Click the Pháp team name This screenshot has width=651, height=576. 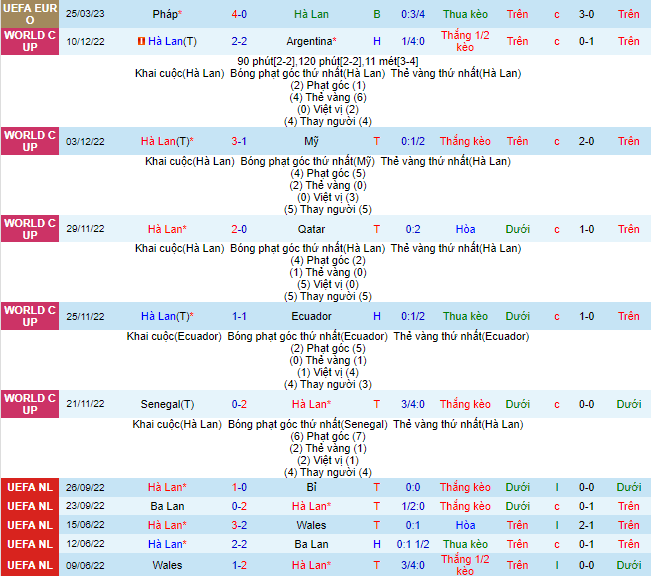pyautogui.click(x=166, y=15)
